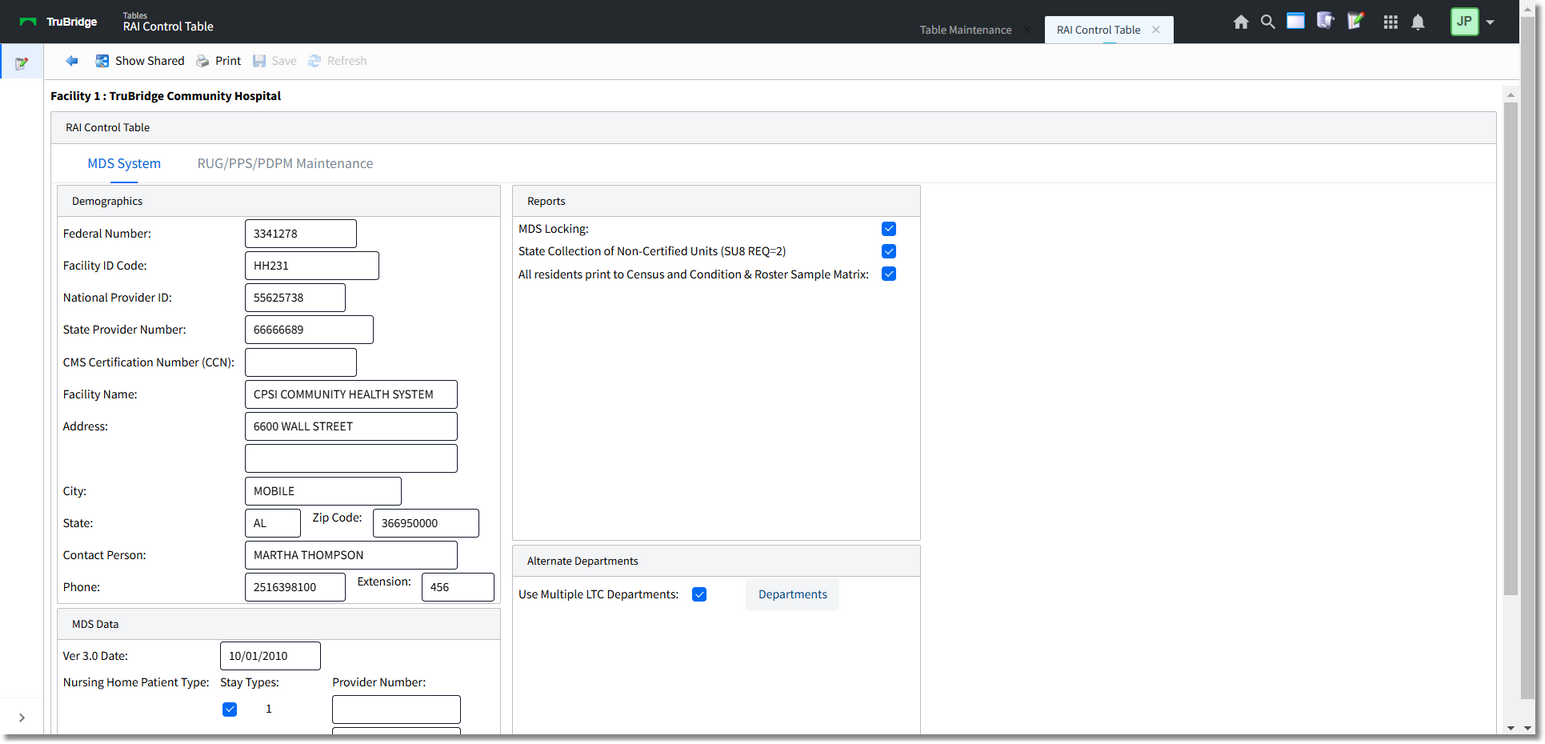Screen dimensions: 1545x744
Task: Click the Facility ID Code field
Action: [312, 266]
